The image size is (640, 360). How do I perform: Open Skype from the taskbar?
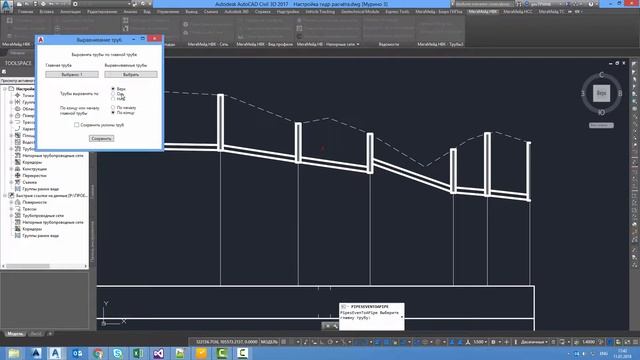[x=118, y=353]
